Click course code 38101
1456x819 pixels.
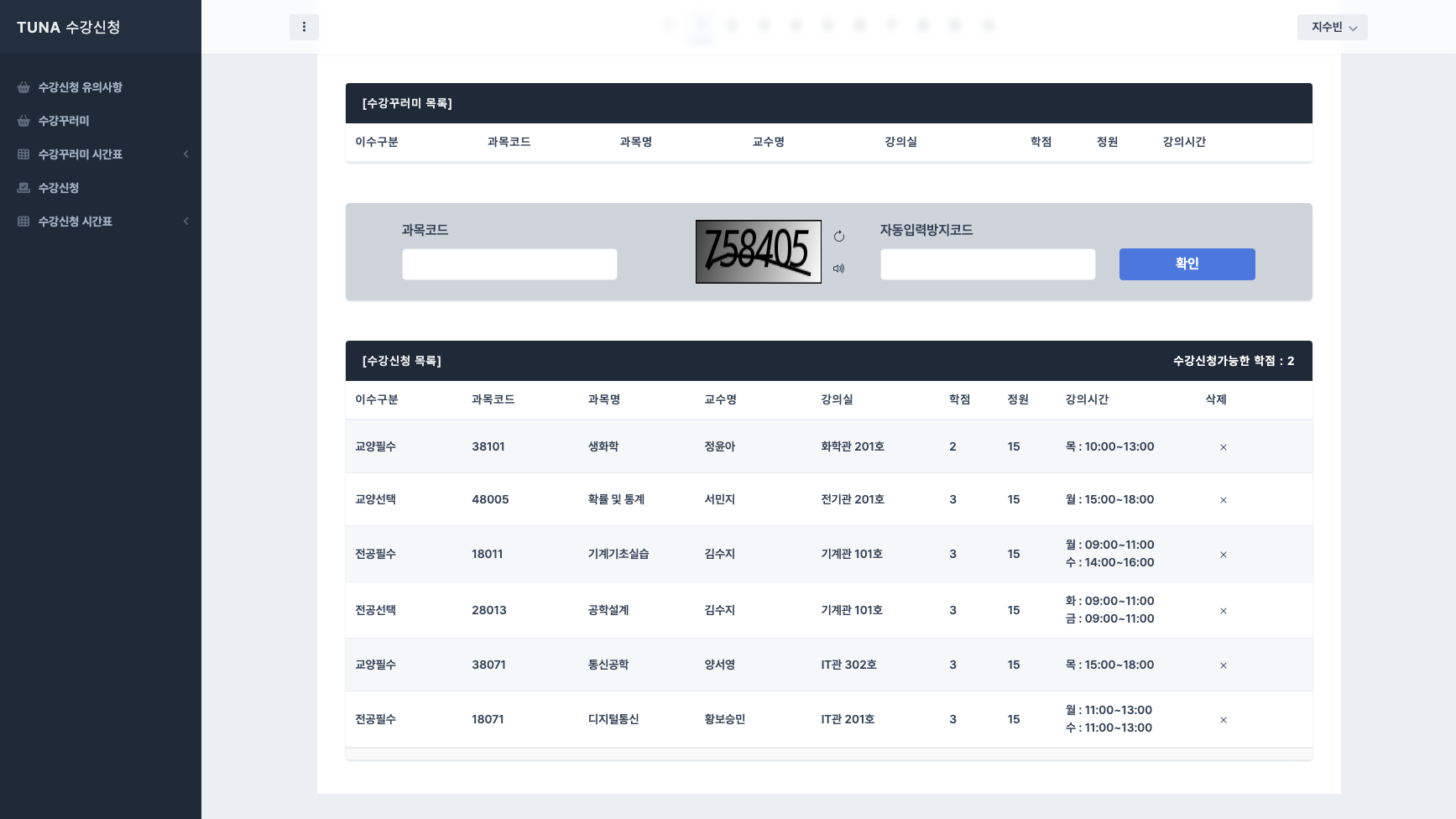[488, 446]
